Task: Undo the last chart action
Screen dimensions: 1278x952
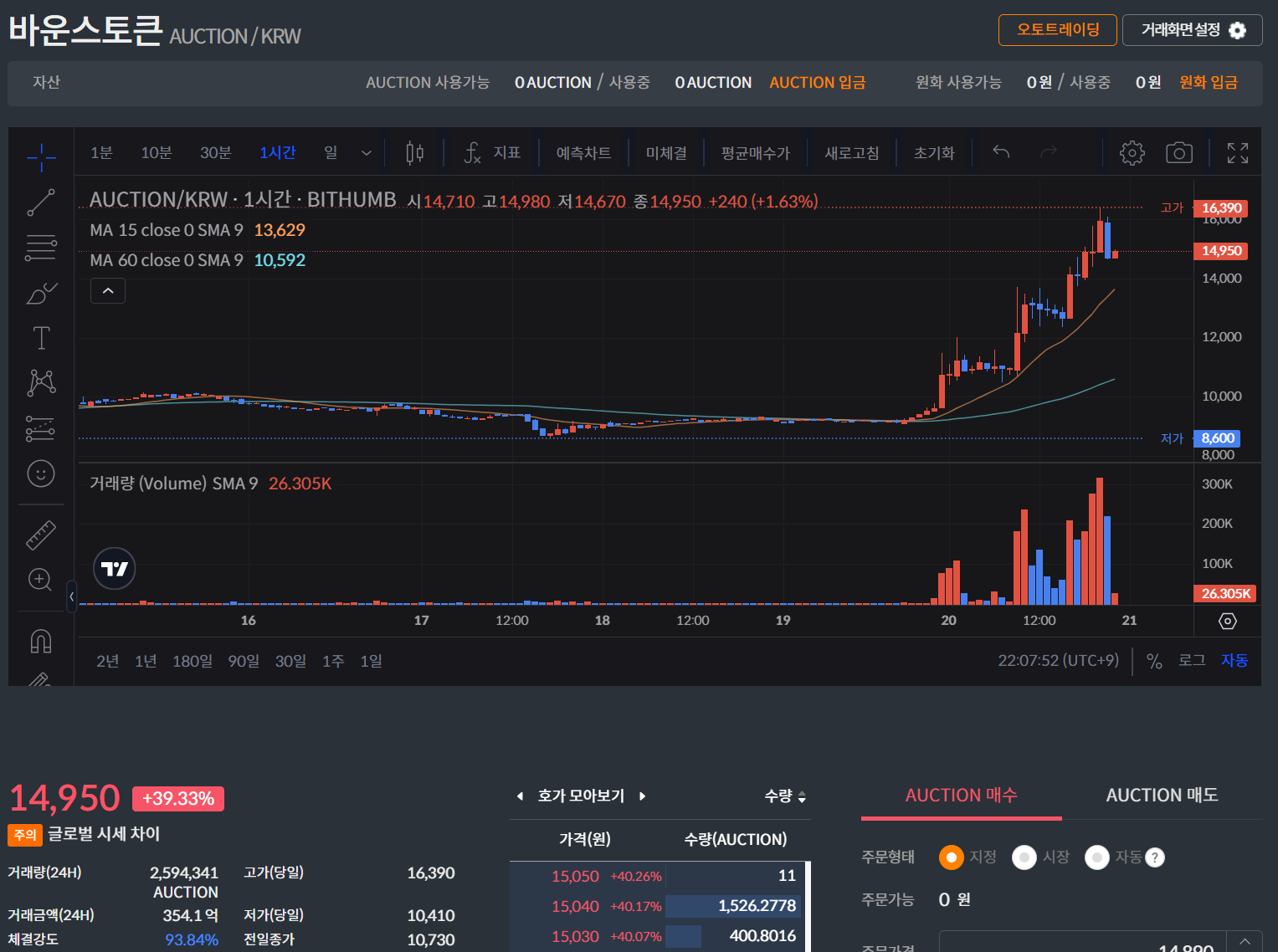Action: click(1001, 152)
